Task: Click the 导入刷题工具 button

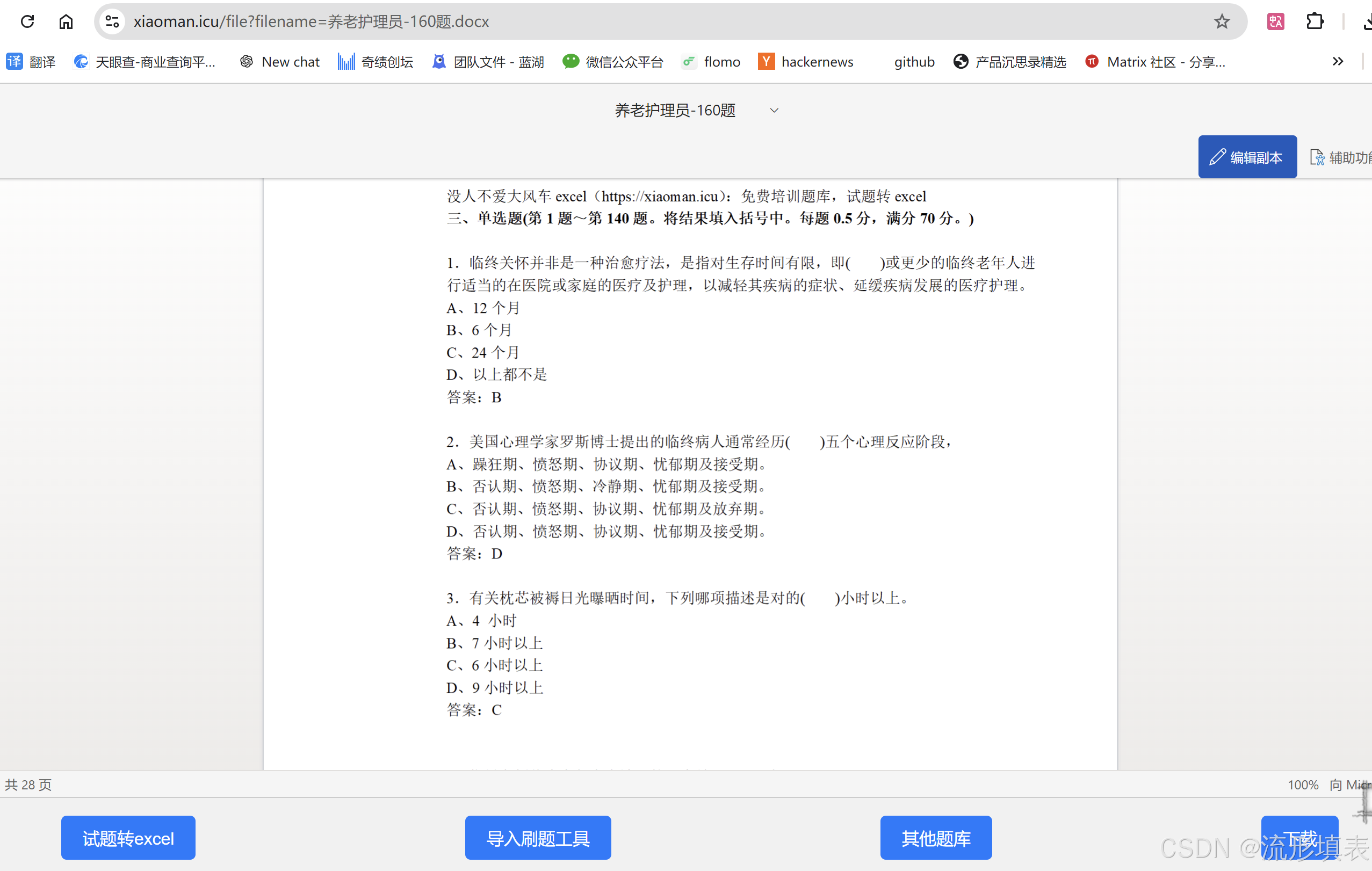Action: 538,838
